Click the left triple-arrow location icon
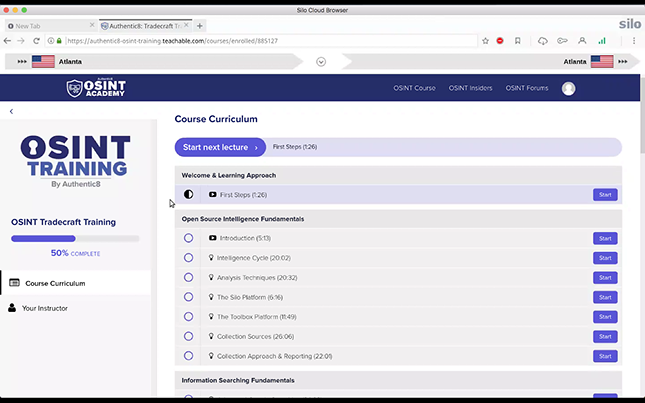645x403 pixels. (22, 62)
